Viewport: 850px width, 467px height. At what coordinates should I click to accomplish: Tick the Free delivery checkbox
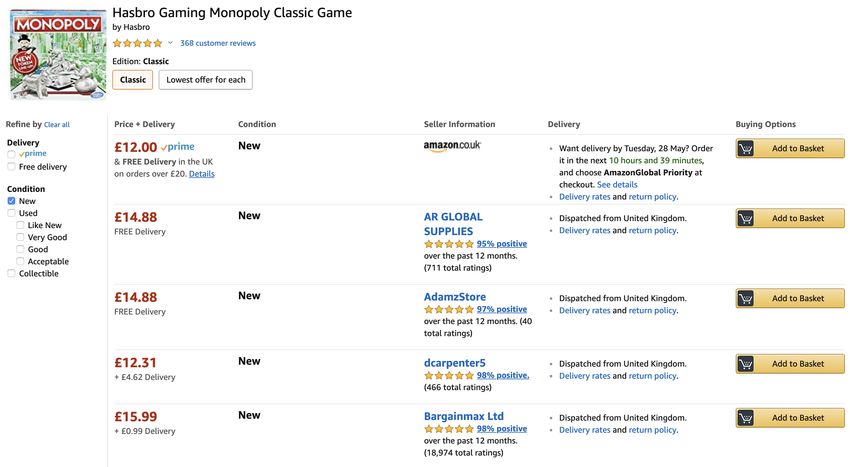pos(11,167)
